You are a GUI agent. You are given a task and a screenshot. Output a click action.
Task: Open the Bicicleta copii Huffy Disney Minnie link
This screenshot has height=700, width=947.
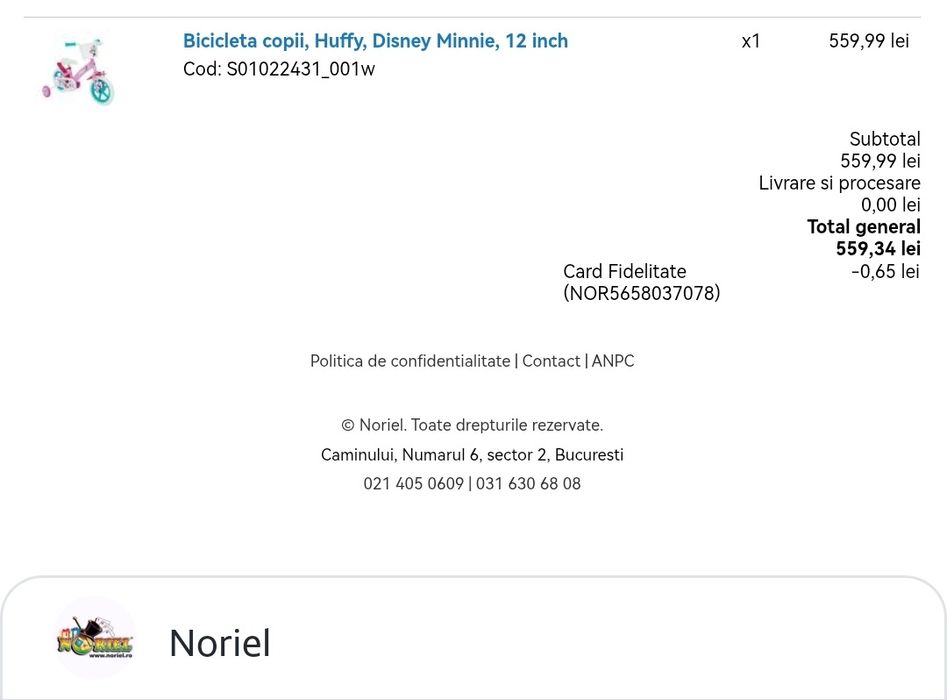(x=375, y=40)
